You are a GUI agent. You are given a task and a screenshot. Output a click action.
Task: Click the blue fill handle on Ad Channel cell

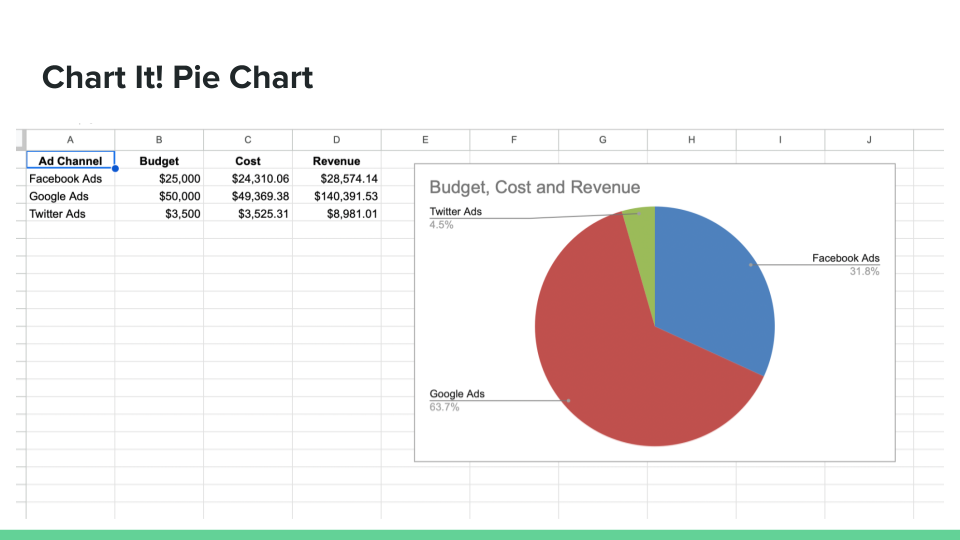coord(115,168)
